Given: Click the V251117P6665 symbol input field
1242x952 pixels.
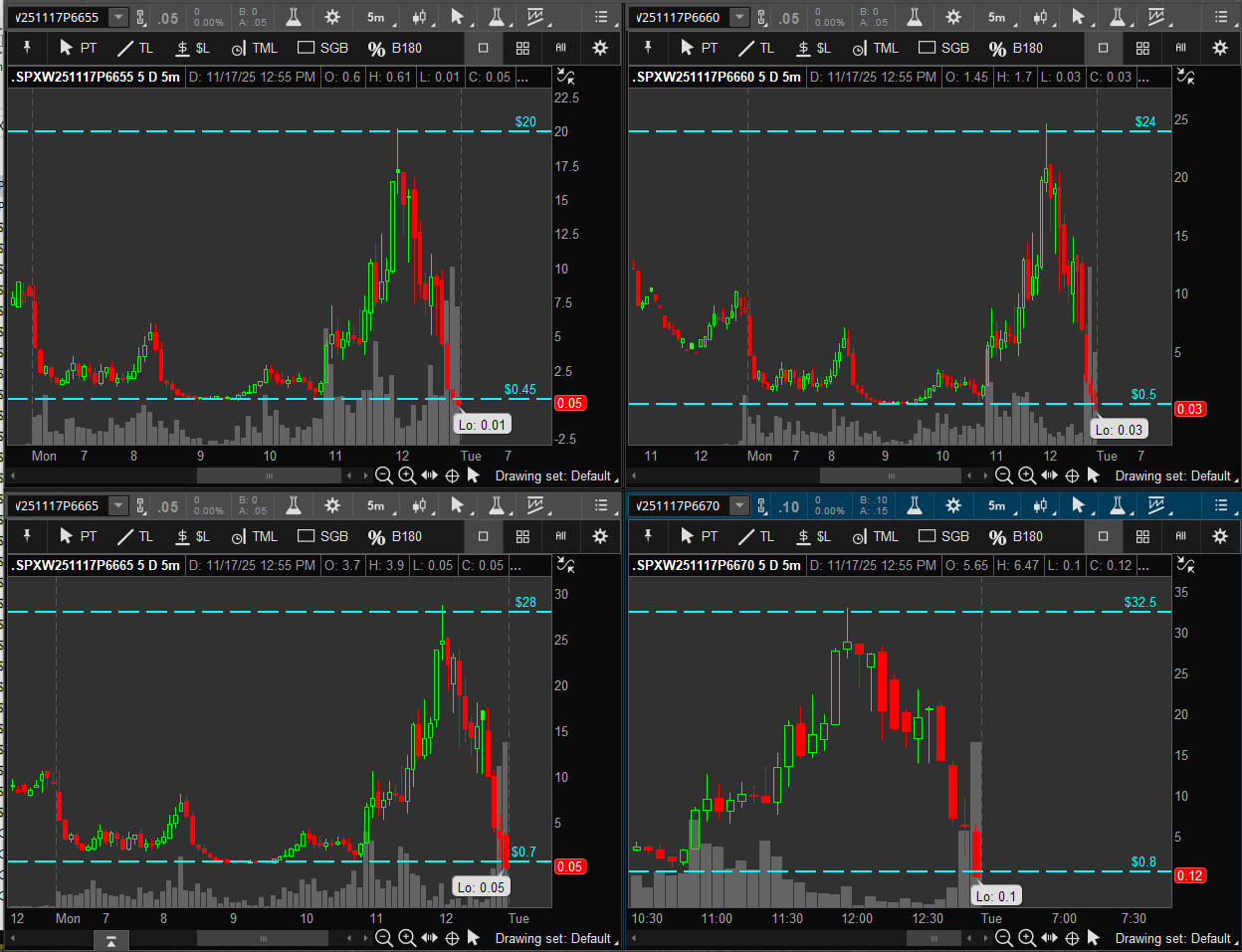Looking at the screenshot, I should [58, 505].
